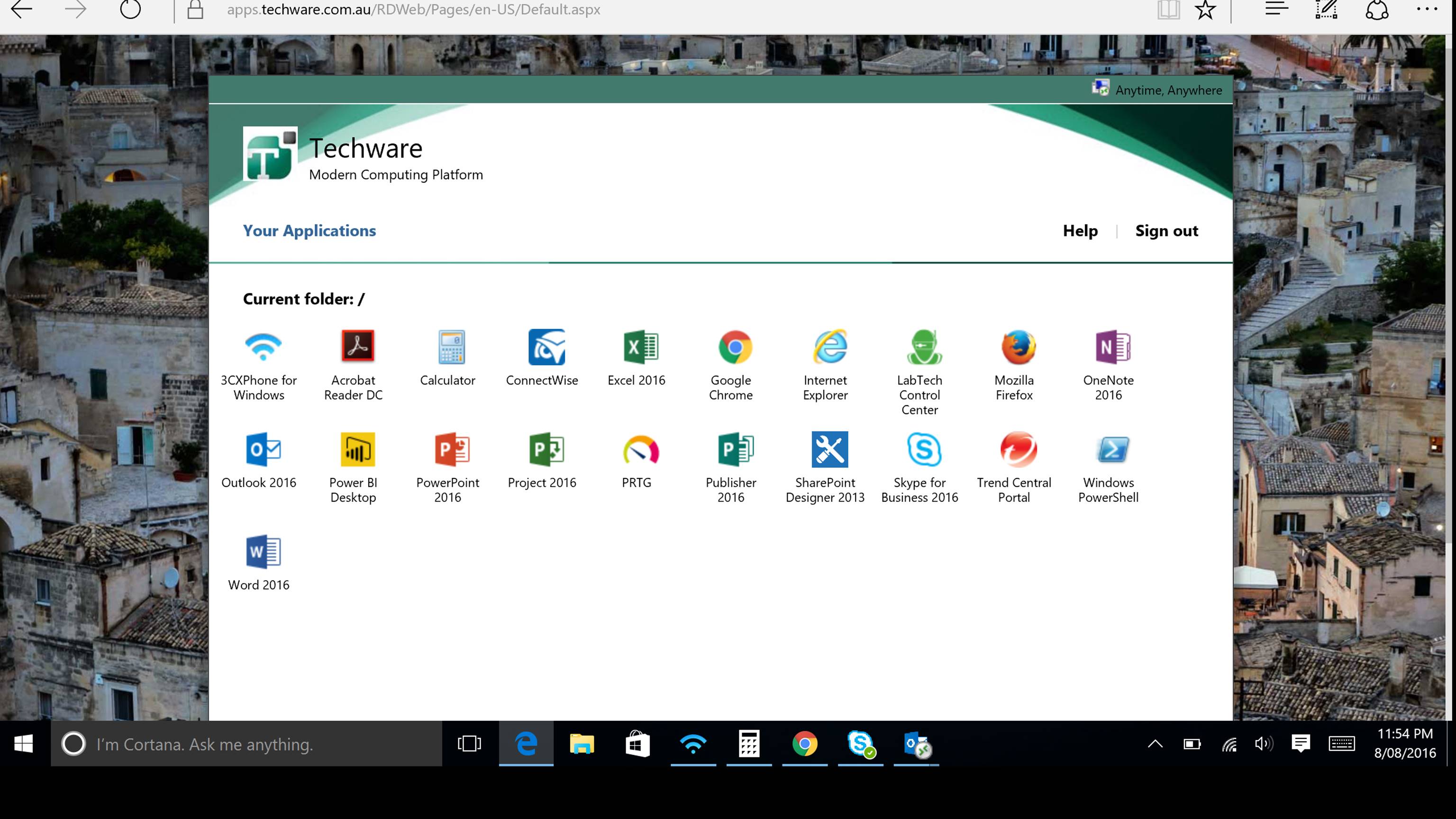Add page to favorites with star
The width and height of the screenshot is (1456, 819).
tap(1205, 9)
